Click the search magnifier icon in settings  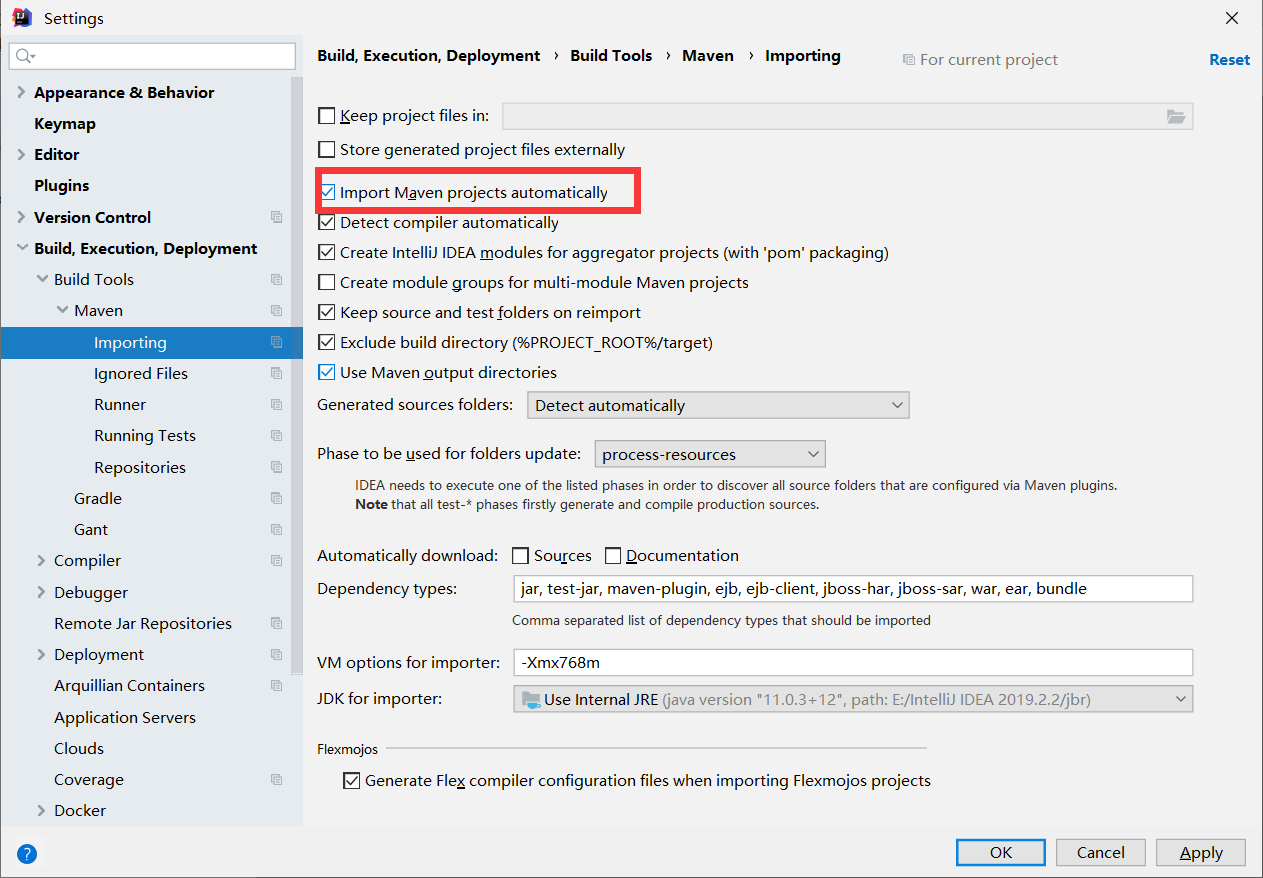tap(25, 56)
